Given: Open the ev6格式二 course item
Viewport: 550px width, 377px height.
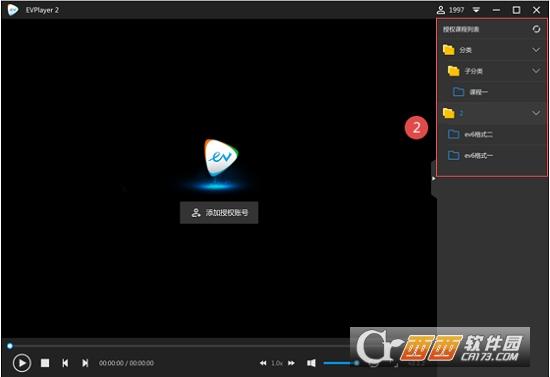Looking at the screenshot, I should [492, 134].
